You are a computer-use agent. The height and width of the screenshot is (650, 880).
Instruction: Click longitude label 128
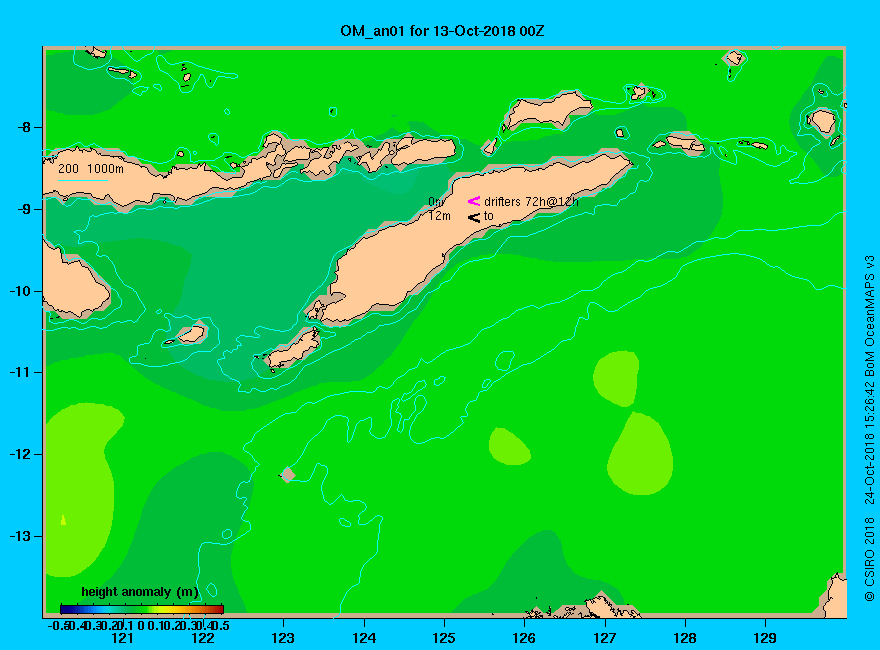click(x=685, y=638)
